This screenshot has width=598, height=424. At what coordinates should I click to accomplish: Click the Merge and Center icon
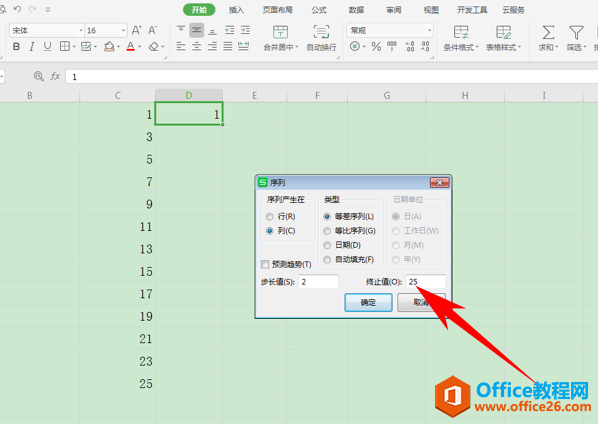tap(280, 32)
